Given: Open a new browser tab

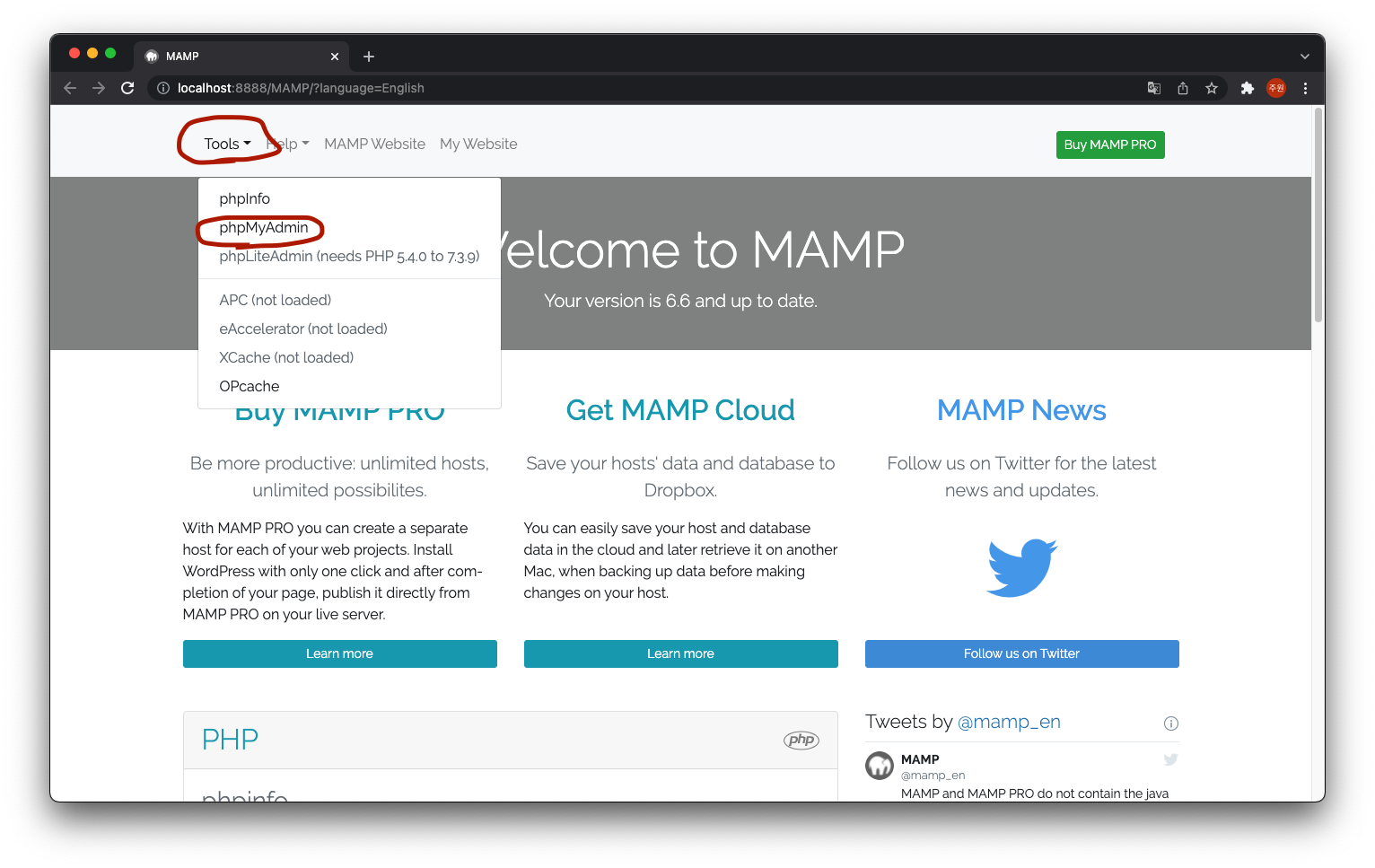Looking at the screenshot, I should [369, 57].
